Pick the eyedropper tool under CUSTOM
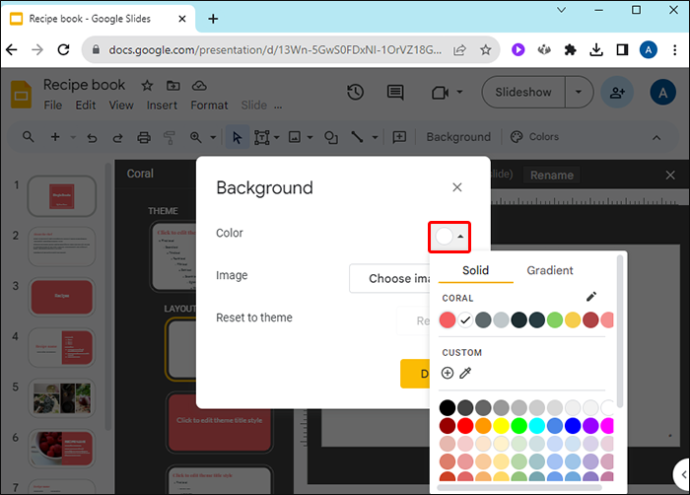 pos(465,373)
